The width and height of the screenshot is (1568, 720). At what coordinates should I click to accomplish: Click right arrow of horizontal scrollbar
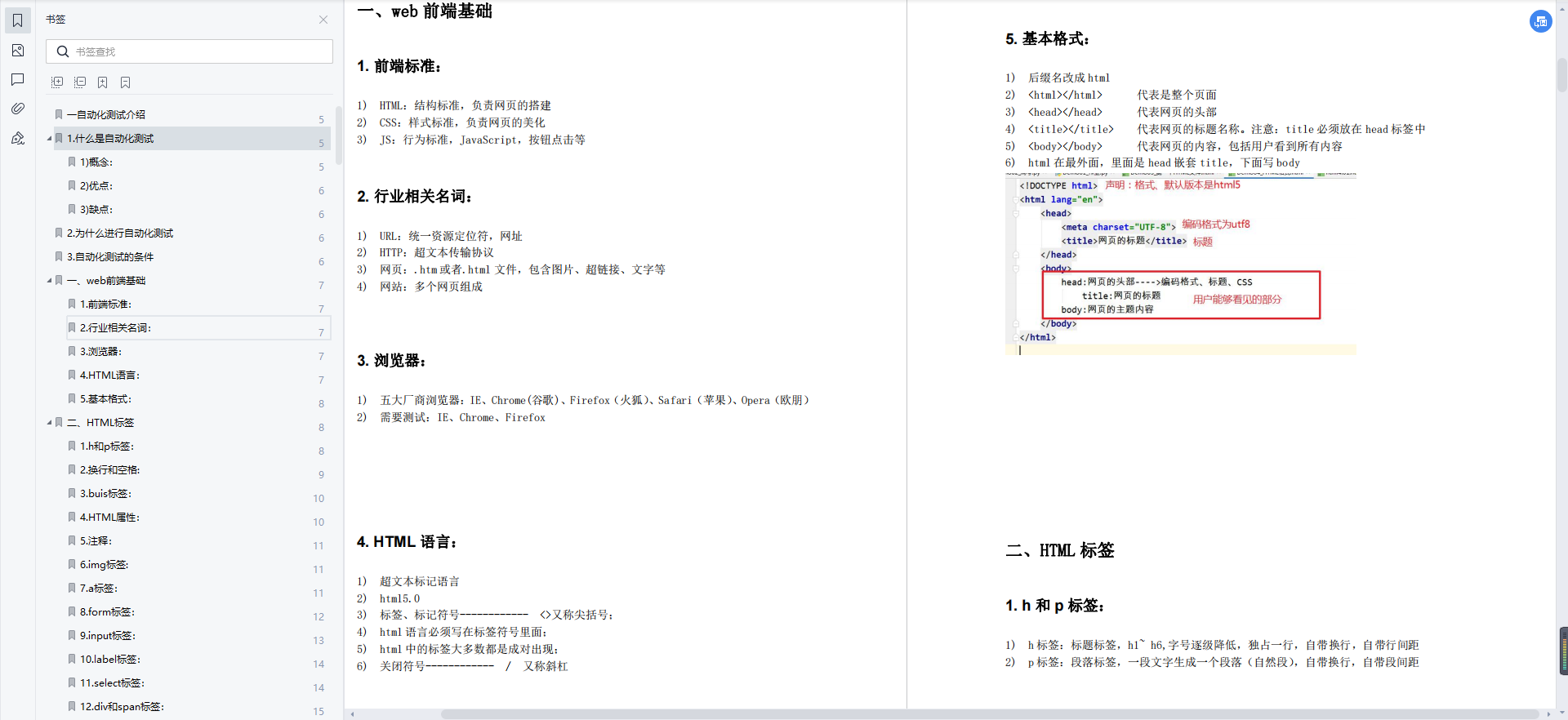pyautogui.click(x=1548, y=714)
